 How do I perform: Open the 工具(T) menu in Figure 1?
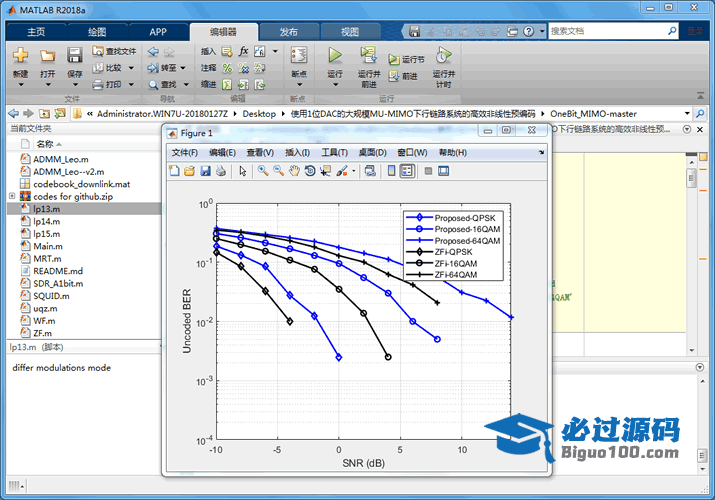[x=334, y=152]
